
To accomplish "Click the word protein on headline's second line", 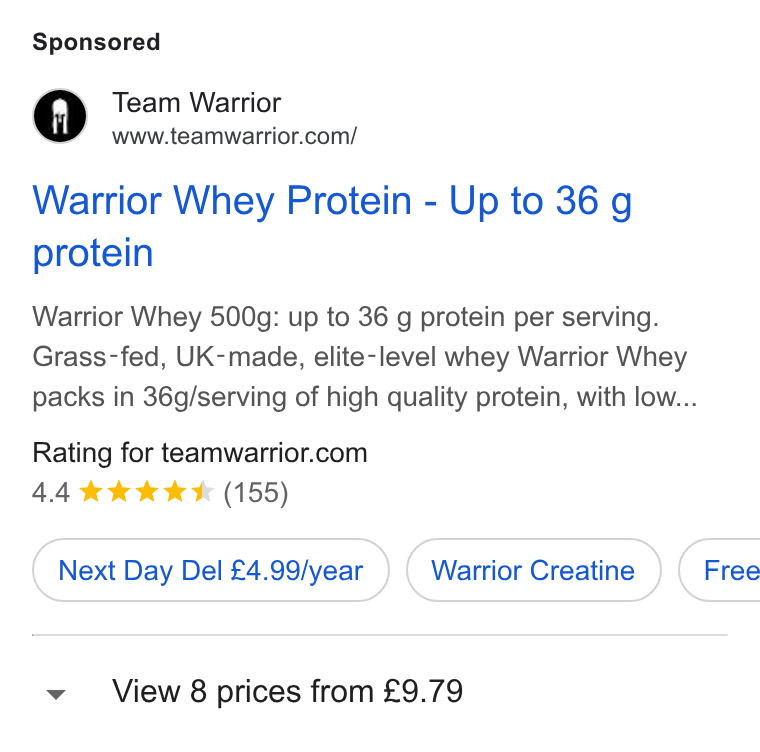I will pyautogui.click(x=93, y=253).
